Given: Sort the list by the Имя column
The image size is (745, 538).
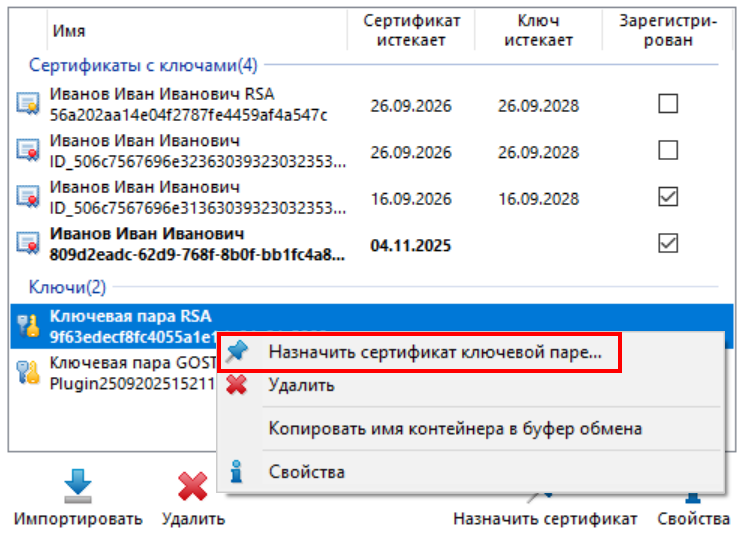Looking at the screenshot, I should (x=69, y=31).
